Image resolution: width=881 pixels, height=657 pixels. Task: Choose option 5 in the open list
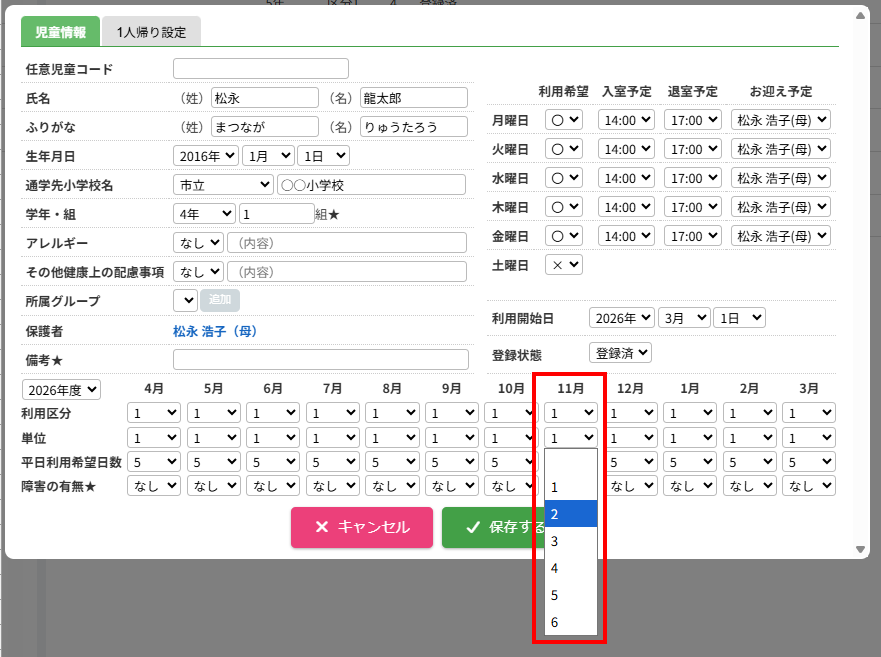click(570, 595)
